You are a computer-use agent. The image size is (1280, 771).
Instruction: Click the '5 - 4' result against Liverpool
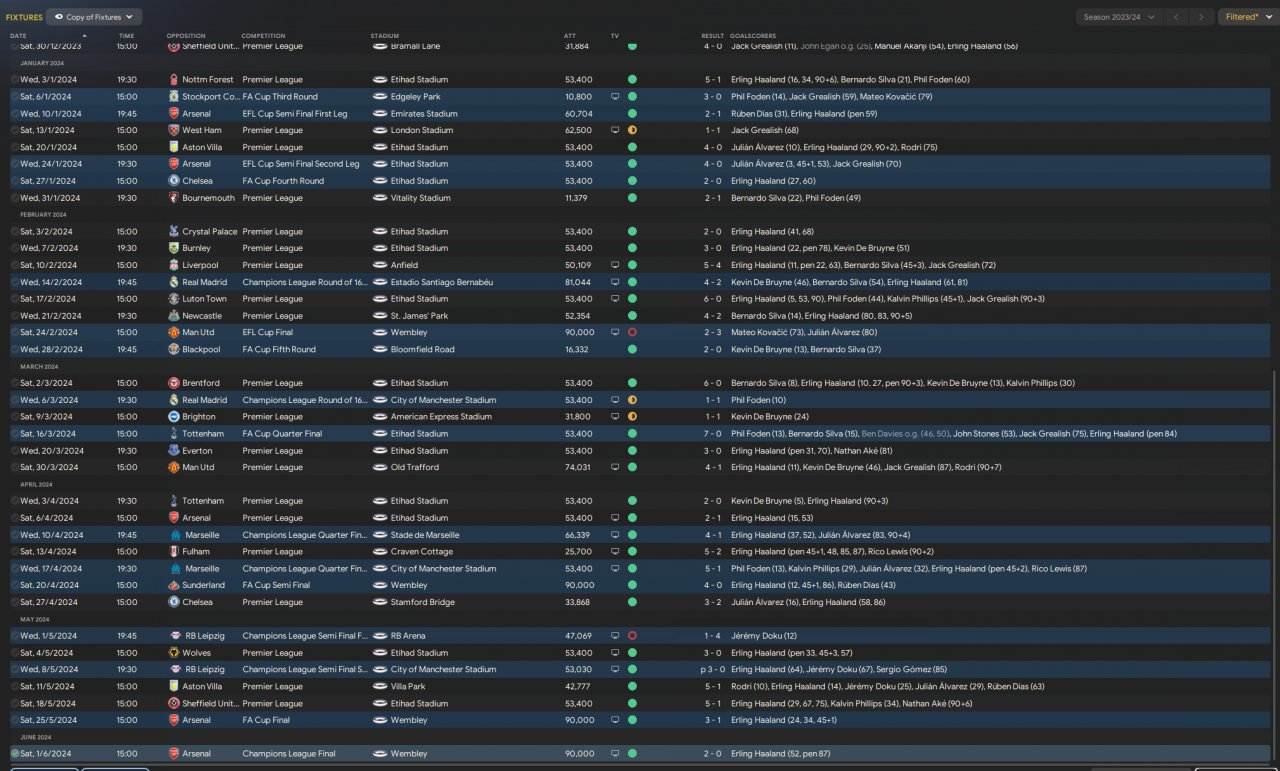click(x=712, y=265)
